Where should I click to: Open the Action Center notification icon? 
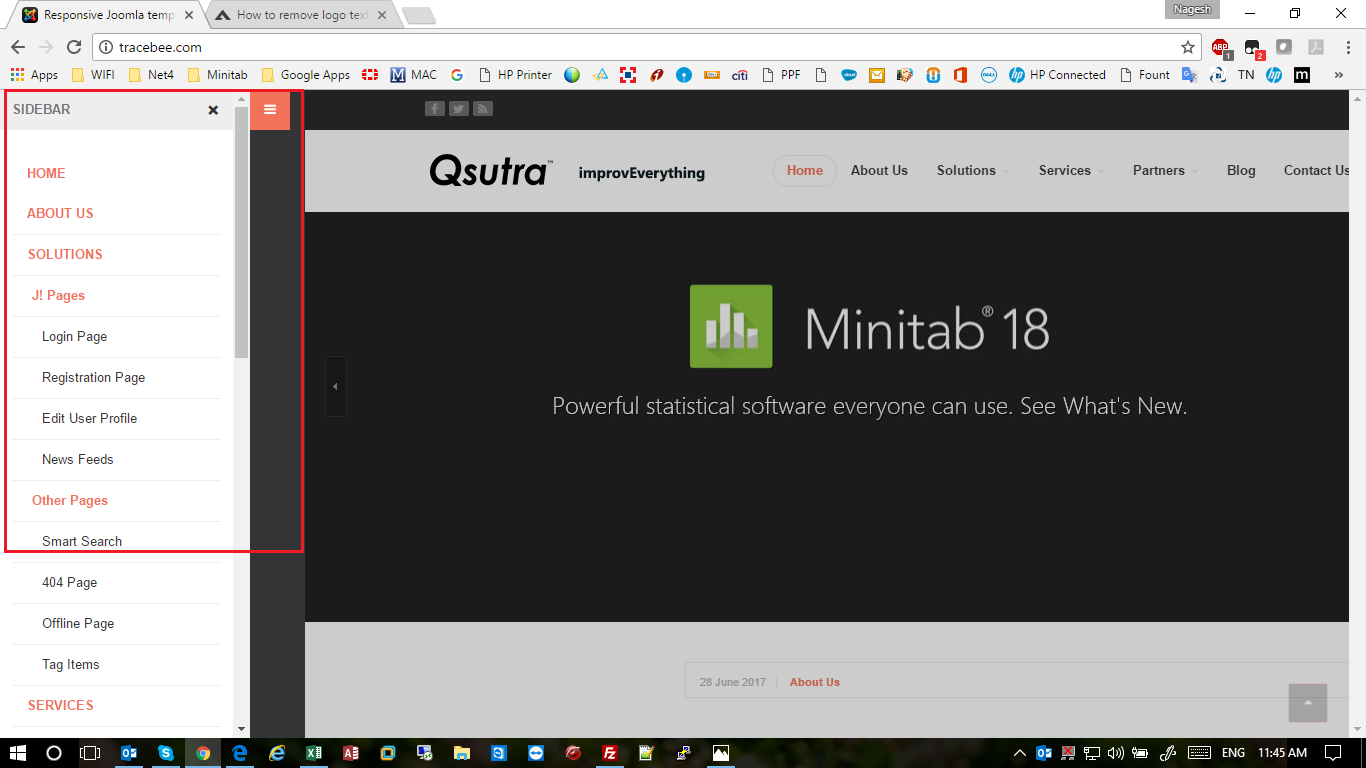pos(1332,753)
